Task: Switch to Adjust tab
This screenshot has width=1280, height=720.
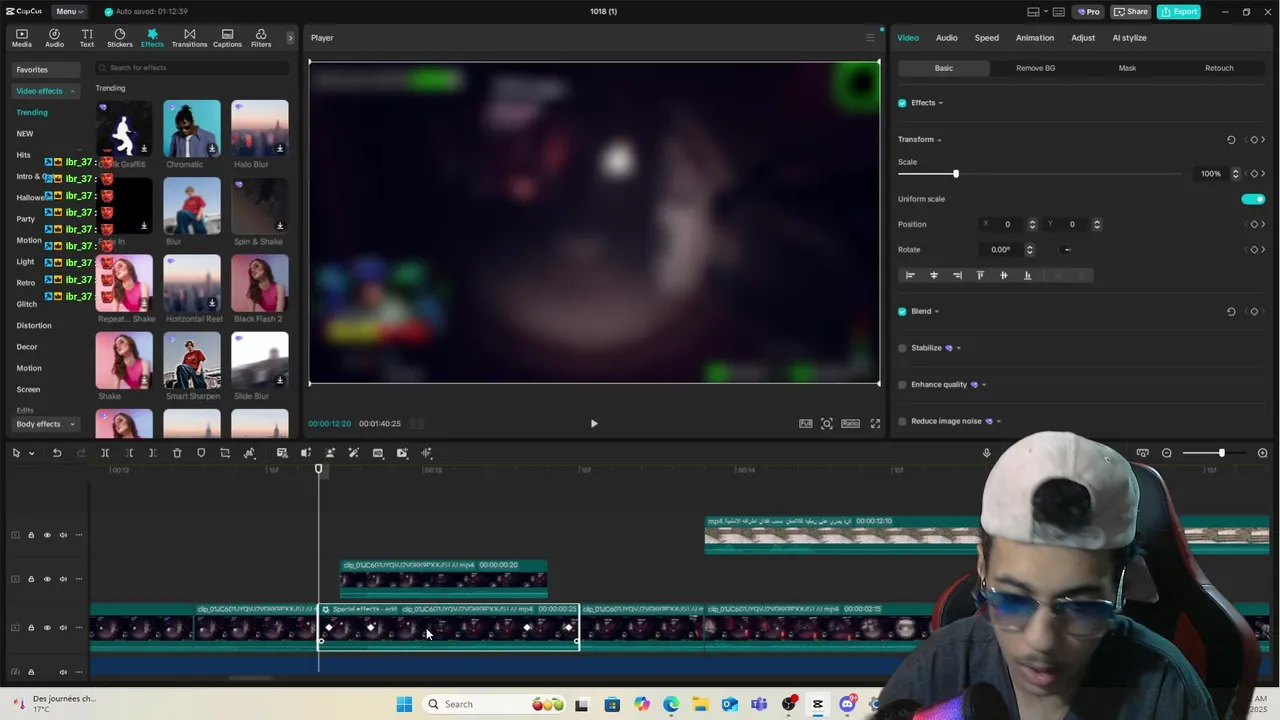Action: click(1082, 38)
